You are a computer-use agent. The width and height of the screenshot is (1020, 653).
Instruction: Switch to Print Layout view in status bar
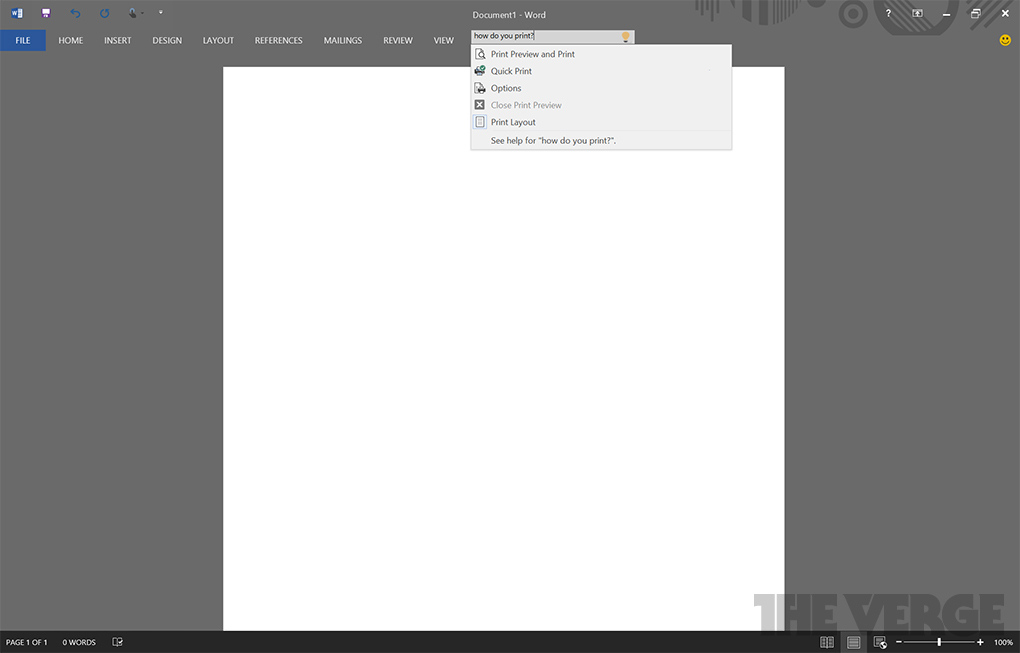pyautogui.click(x=853, y=642)
